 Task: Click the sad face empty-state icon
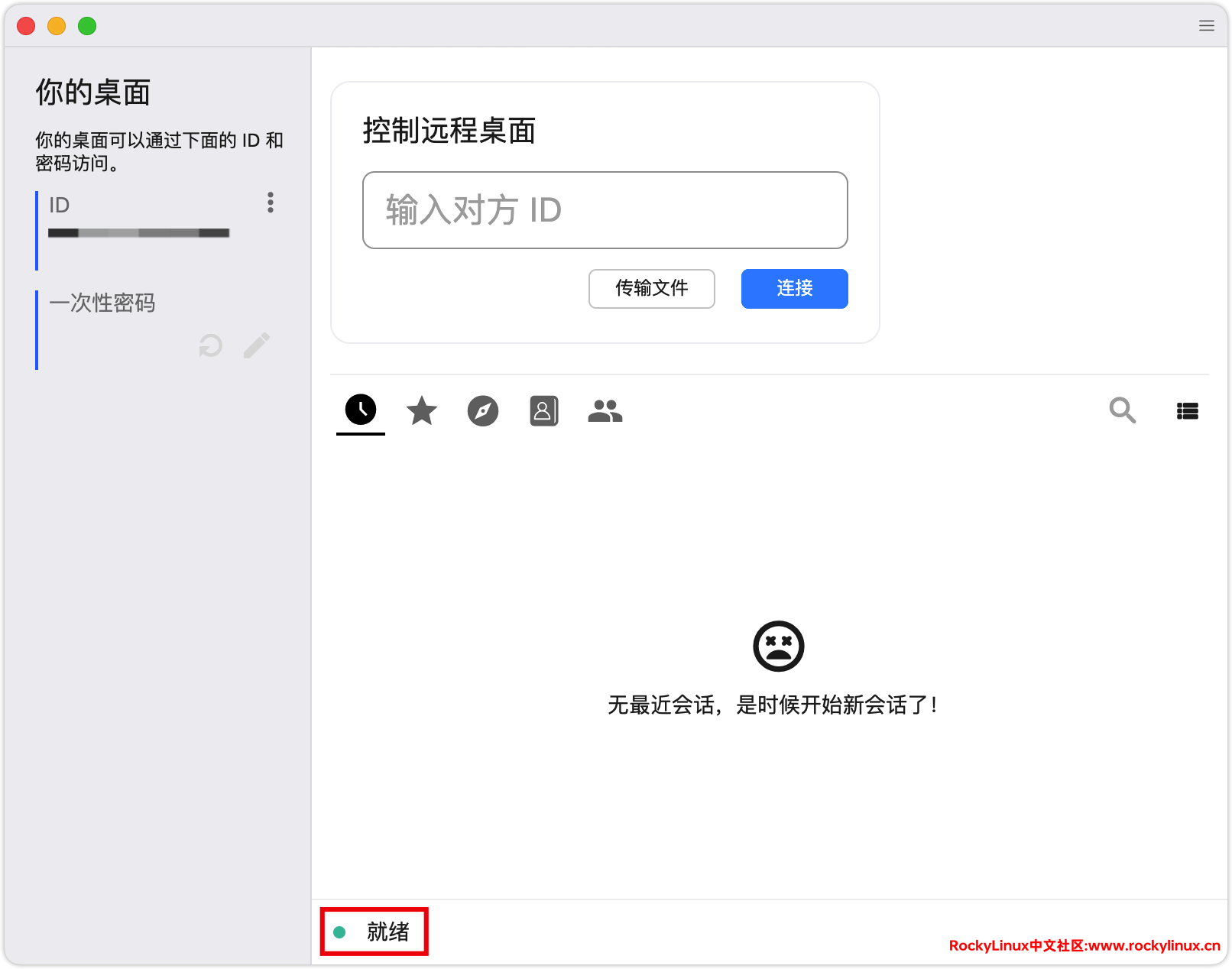coord(778,647)
